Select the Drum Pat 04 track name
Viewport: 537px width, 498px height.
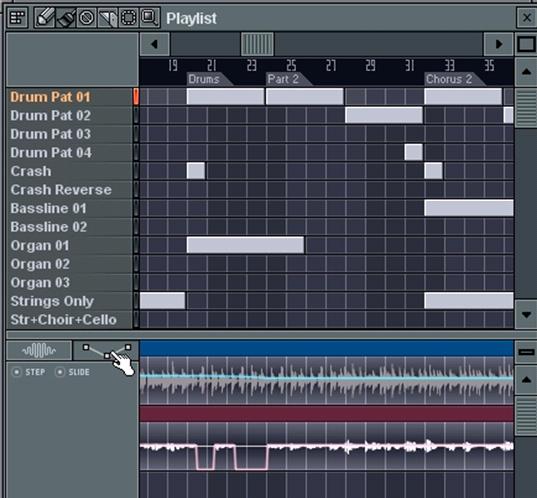pyautogui.click(x=51, y=152)
